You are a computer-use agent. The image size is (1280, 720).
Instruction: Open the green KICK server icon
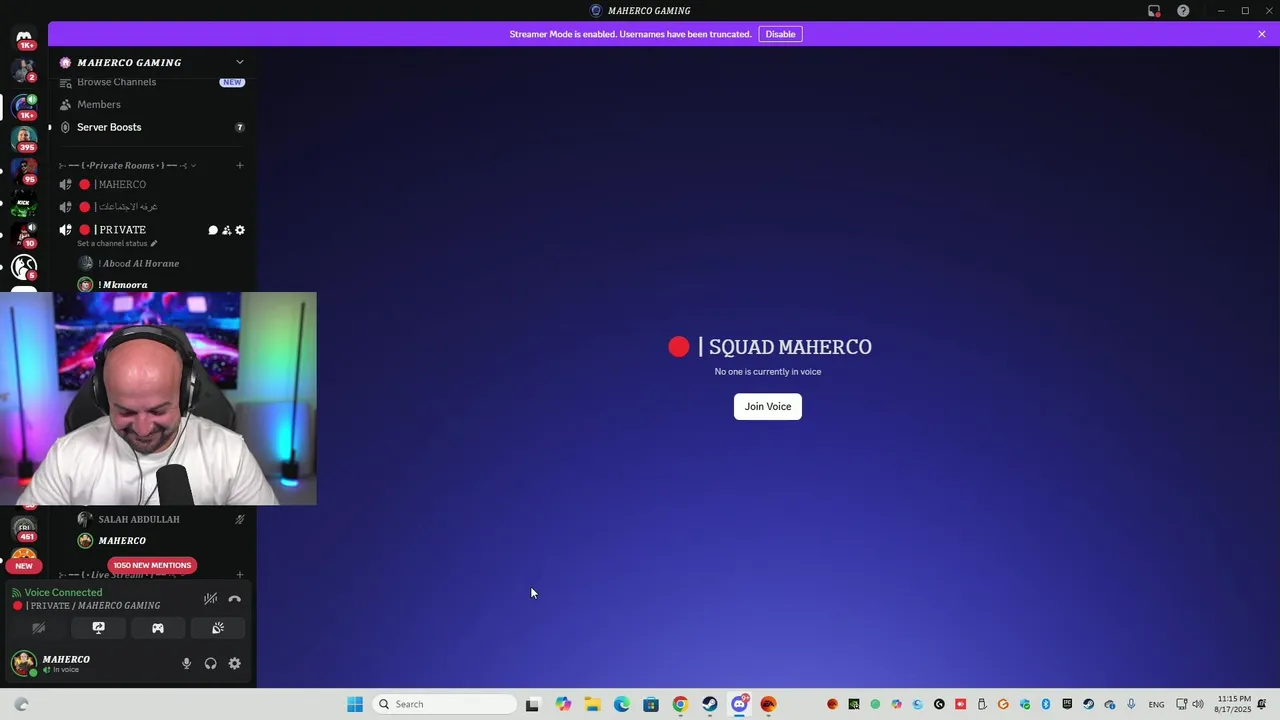coord(24,203)
